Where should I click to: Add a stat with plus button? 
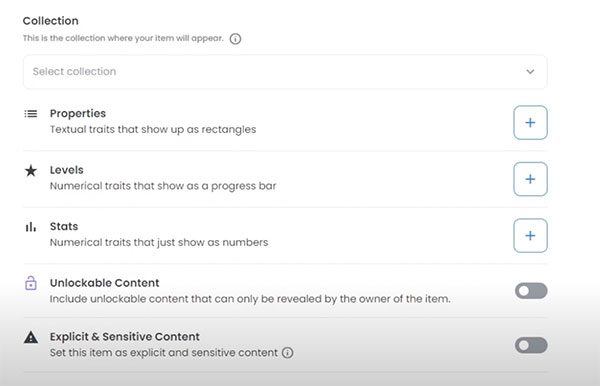(x=530, y=236)
